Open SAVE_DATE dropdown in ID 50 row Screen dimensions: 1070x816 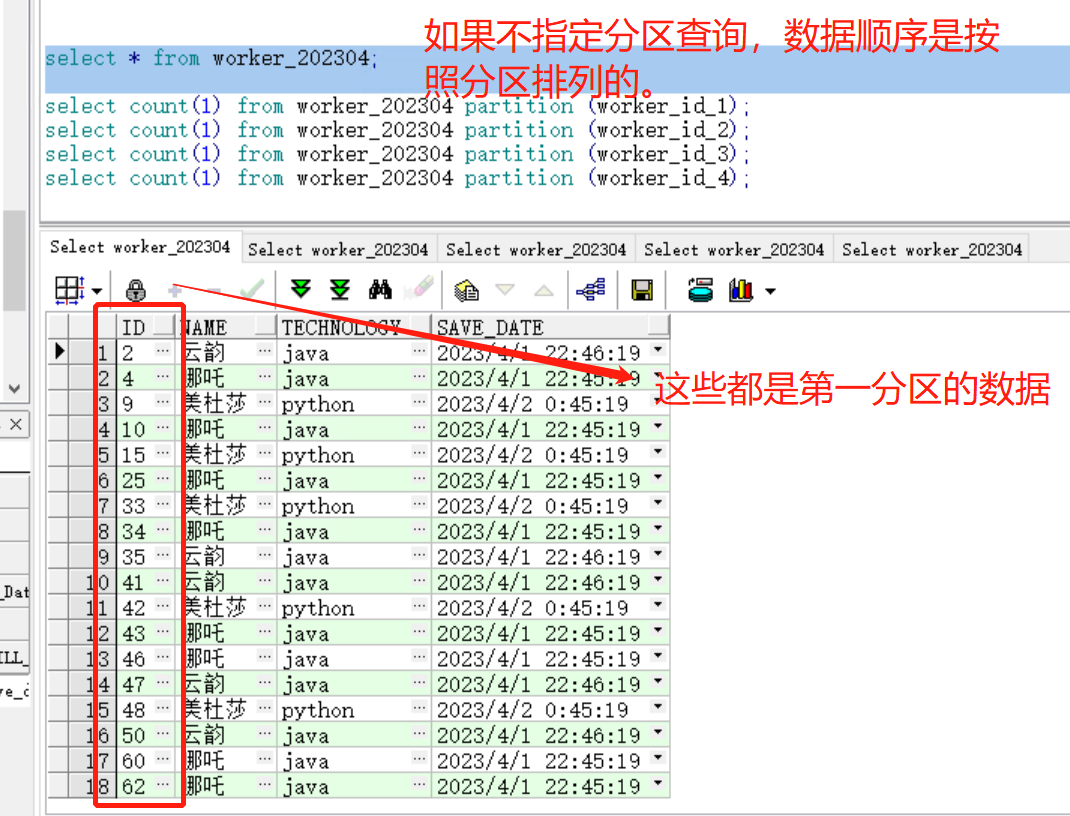point(658,733)
